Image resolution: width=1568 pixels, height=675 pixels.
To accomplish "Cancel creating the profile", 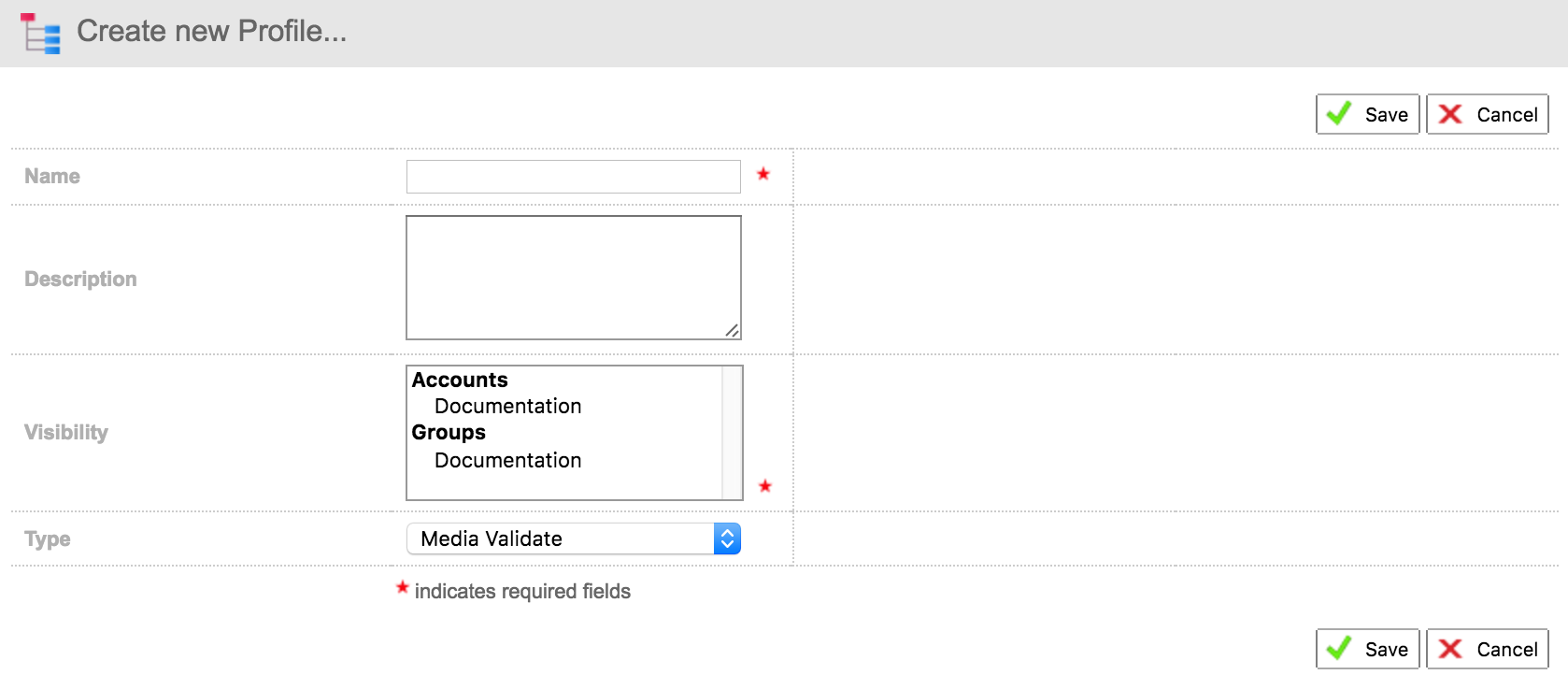I will click(x=1488, y=113).
